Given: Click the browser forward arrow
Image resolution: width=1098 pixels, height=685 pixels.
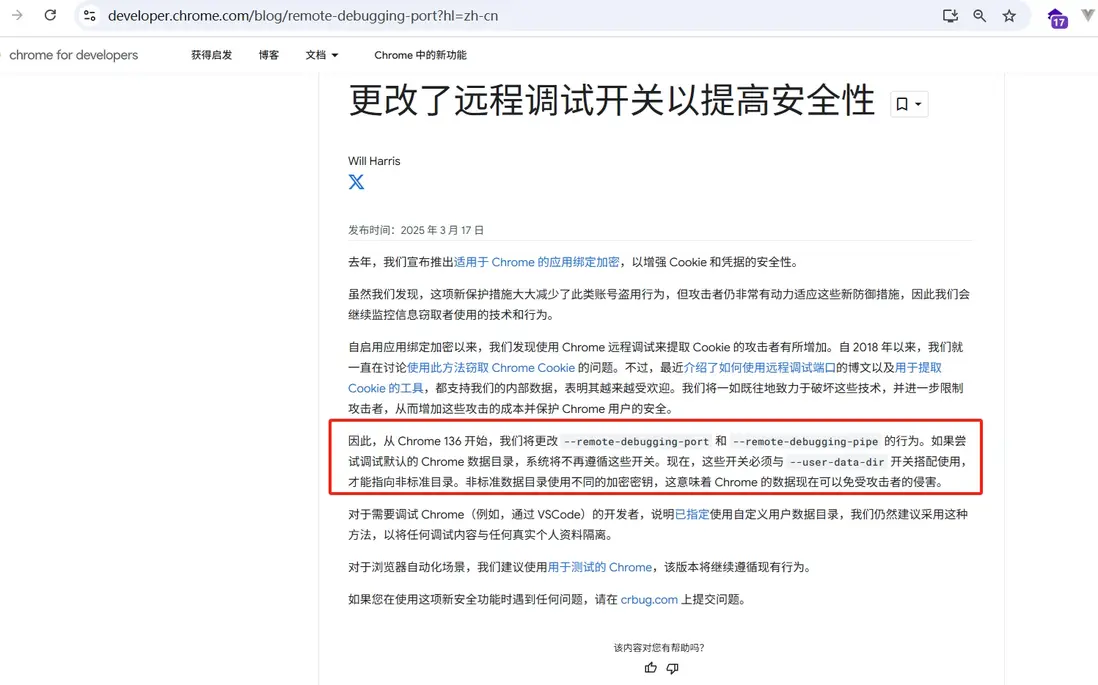Looking at the screenshot, I should [18, 15].
